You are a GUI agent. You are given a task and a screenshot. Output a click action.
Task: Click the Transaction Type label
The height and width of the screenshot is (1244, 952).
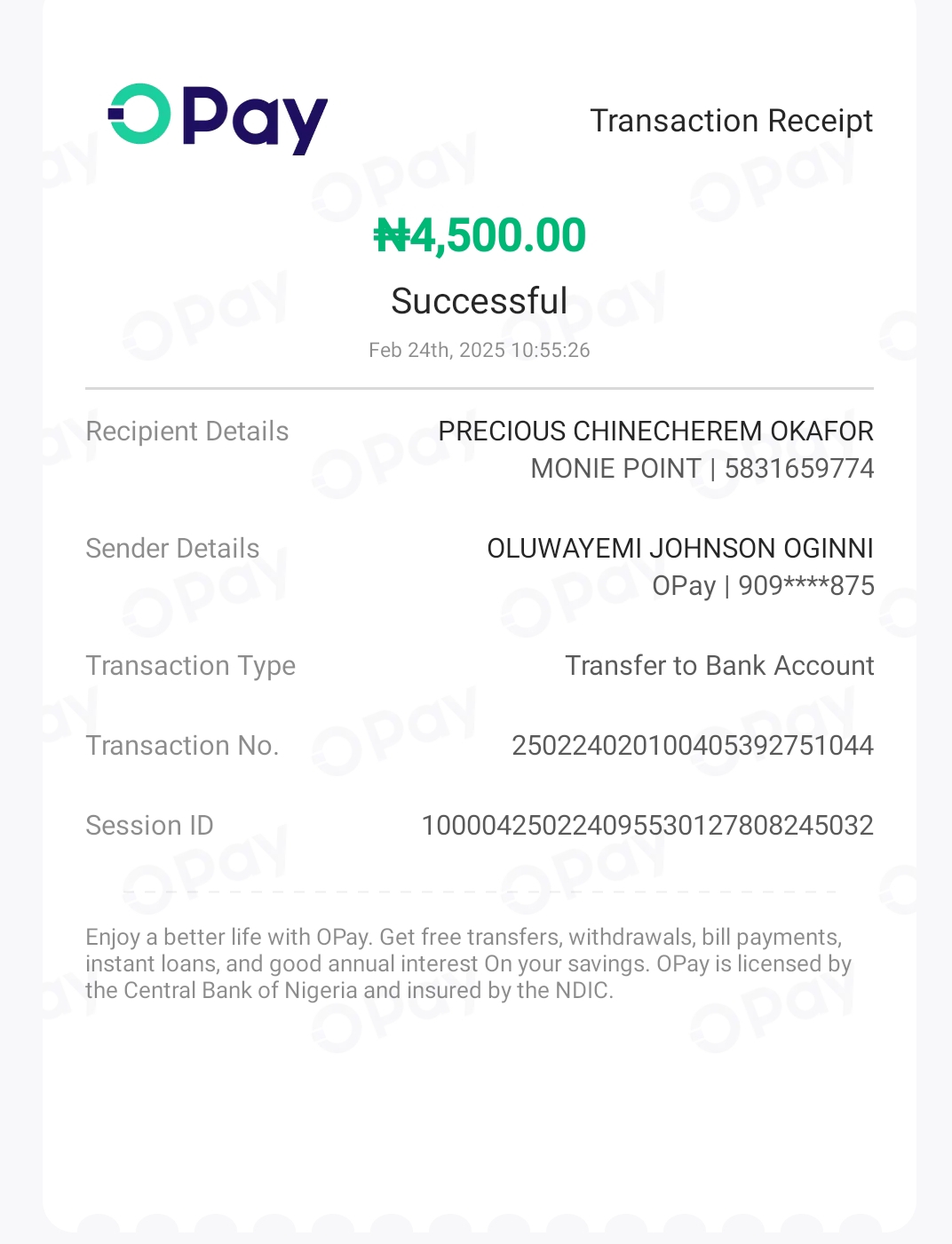tap(191, 666)
